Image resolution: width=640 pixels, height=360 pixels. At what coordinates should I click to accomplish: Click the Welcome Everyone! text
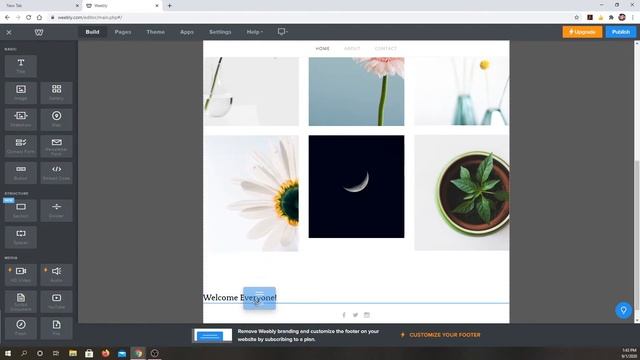tap(240, 298)
